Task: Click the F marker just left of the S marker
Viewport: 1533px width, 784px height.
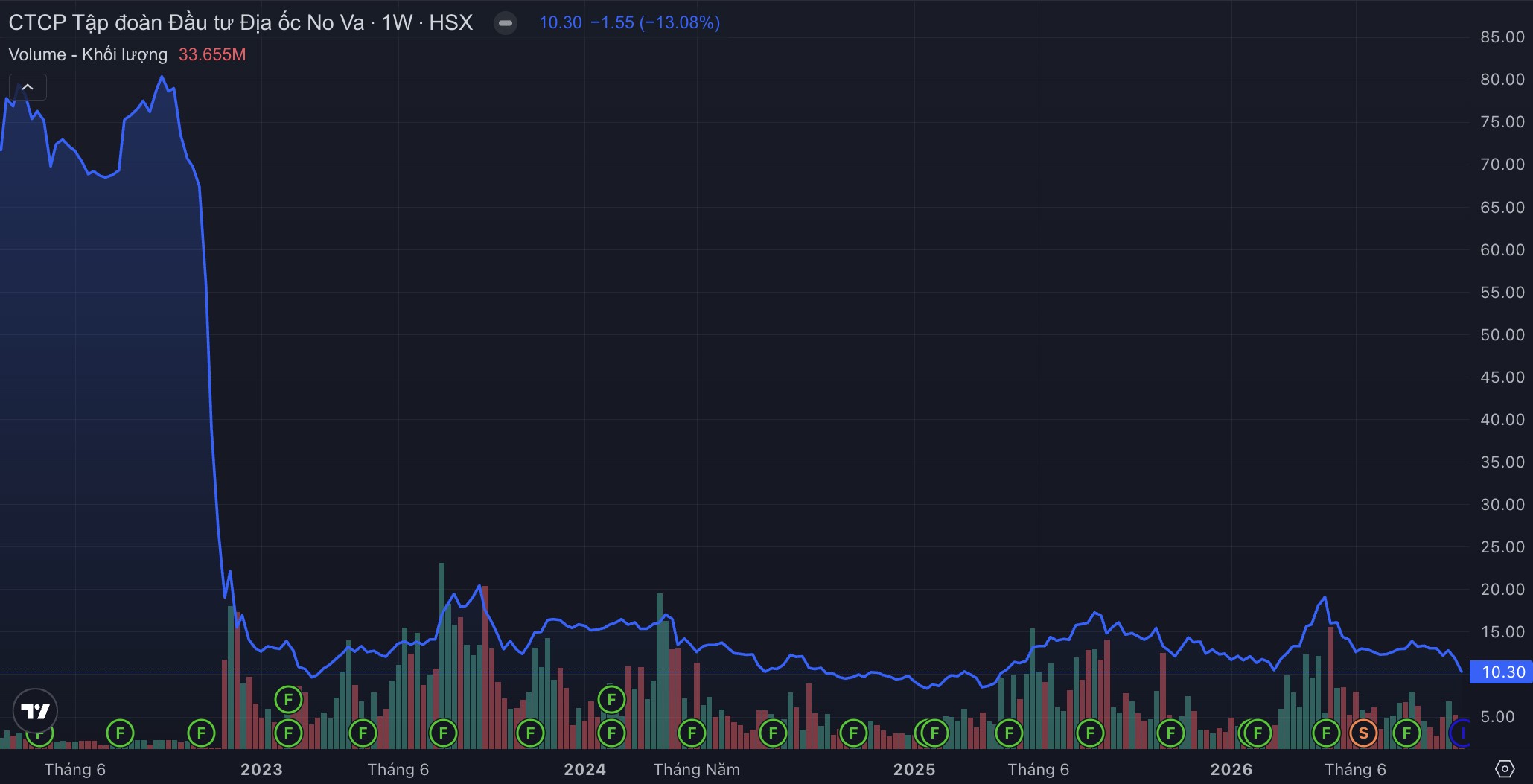Action: [1326, 733]
